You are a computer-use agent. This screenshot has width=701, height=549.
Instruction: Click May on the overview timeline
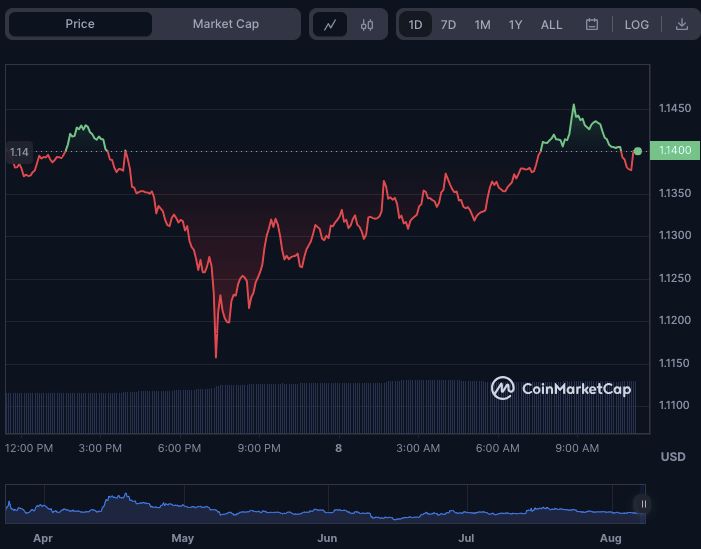[x=182, y=537]
